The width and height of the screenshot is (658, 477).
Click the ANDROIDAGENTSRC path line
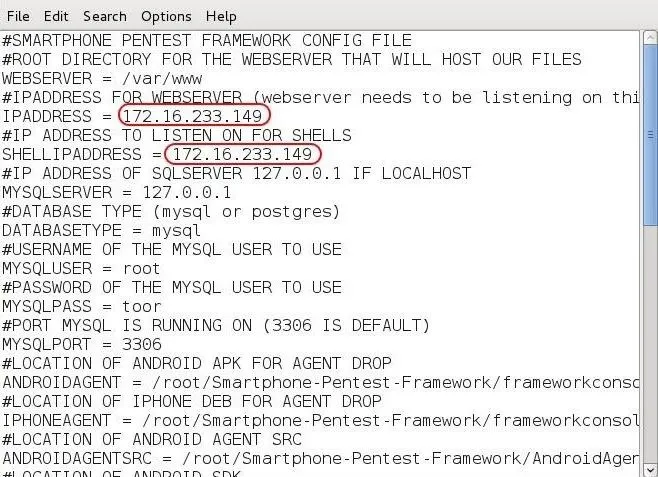pos(321,458)
